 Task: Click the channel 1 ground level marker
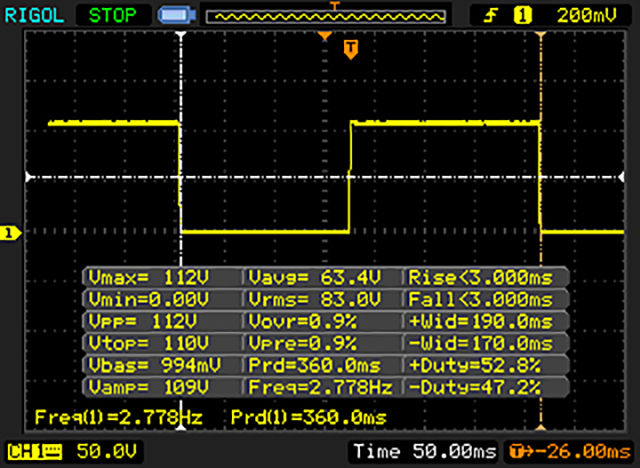coord(10,233)
